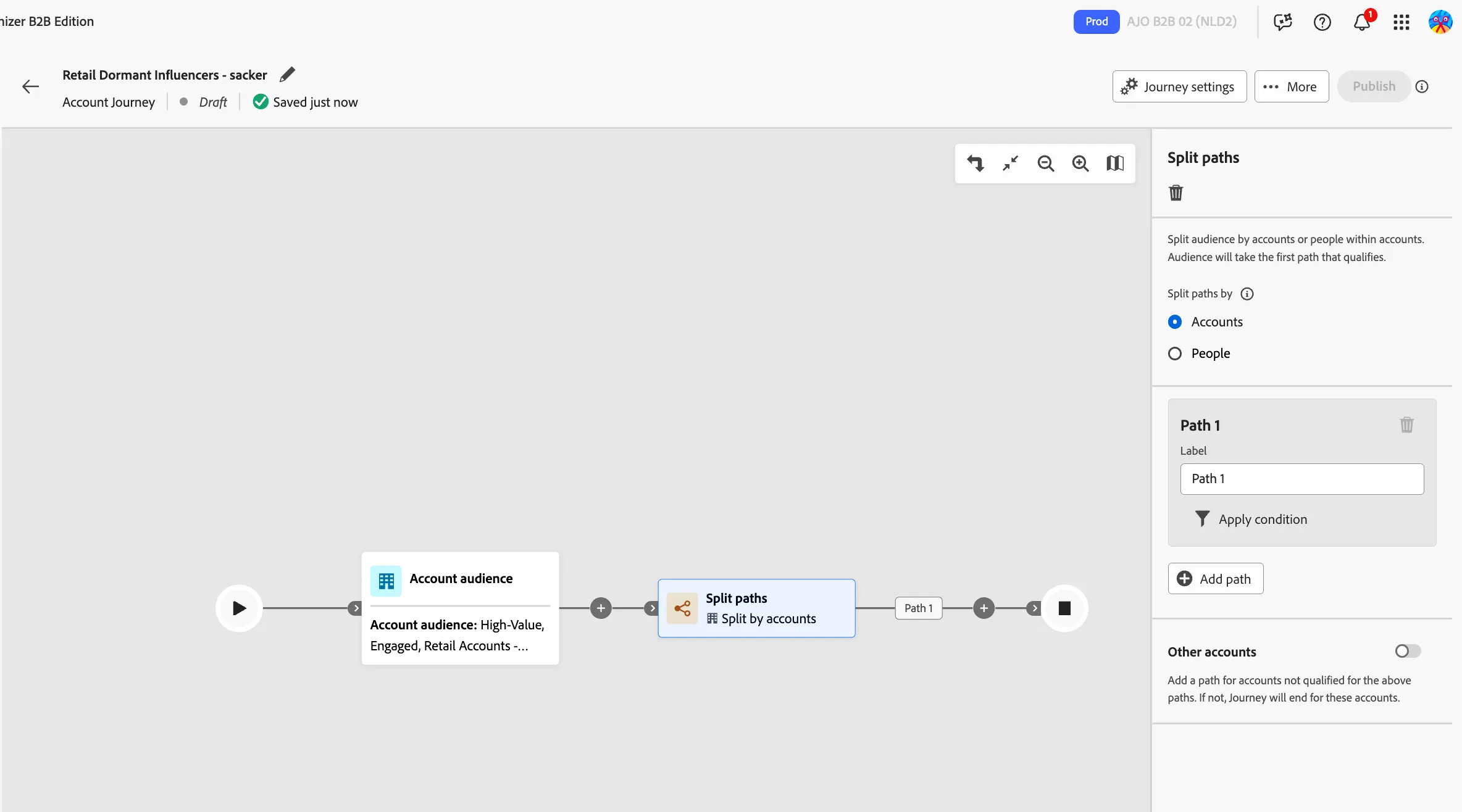Click info icon next to Publish

[1422, 87]
